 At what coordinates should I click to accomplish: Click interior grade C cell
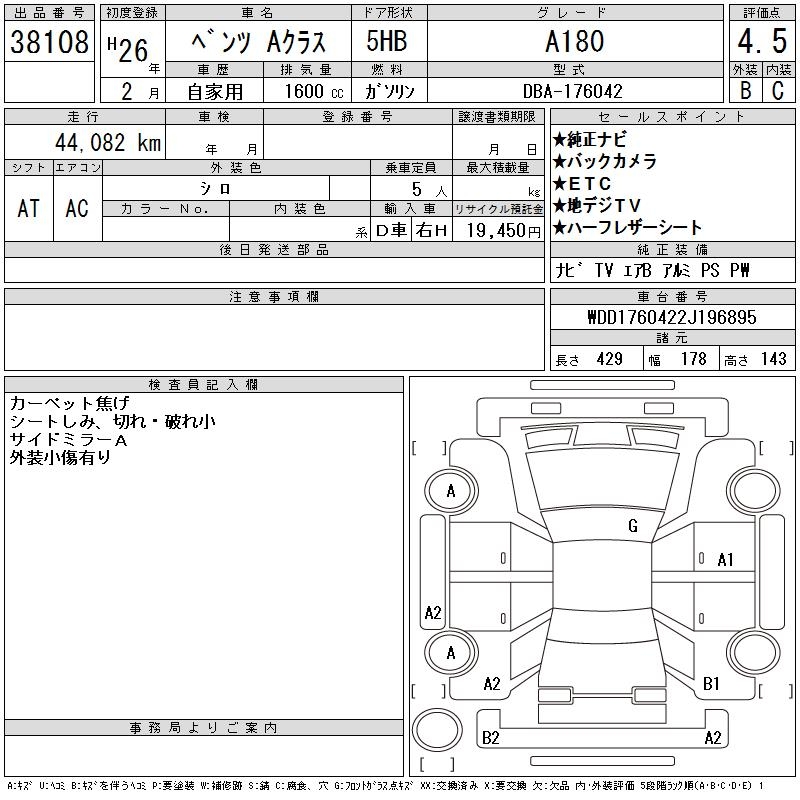(778, 90)
